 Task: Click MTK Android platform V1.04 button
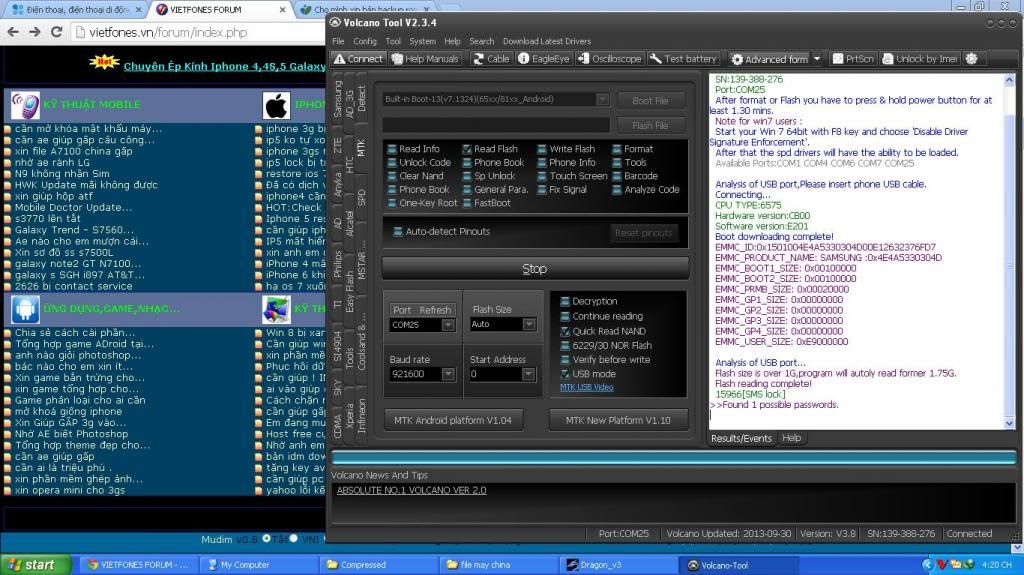[453, 420]
